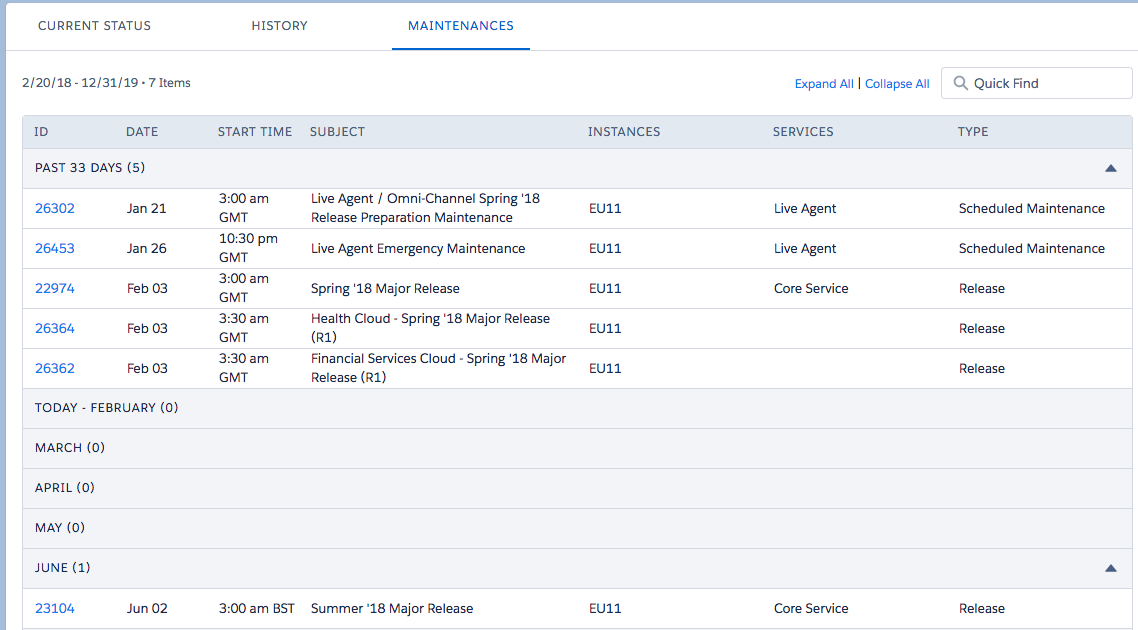Expand the May (0) group row
This screenshot has height=630, width=1138.
577,528
